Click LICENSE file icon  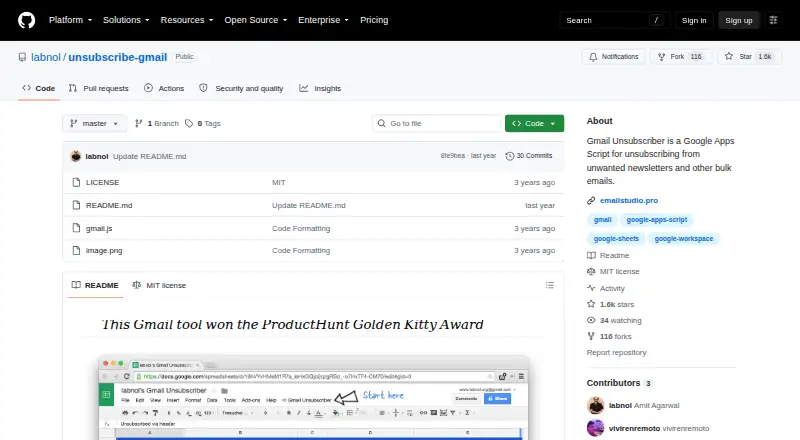click(76, 182)
